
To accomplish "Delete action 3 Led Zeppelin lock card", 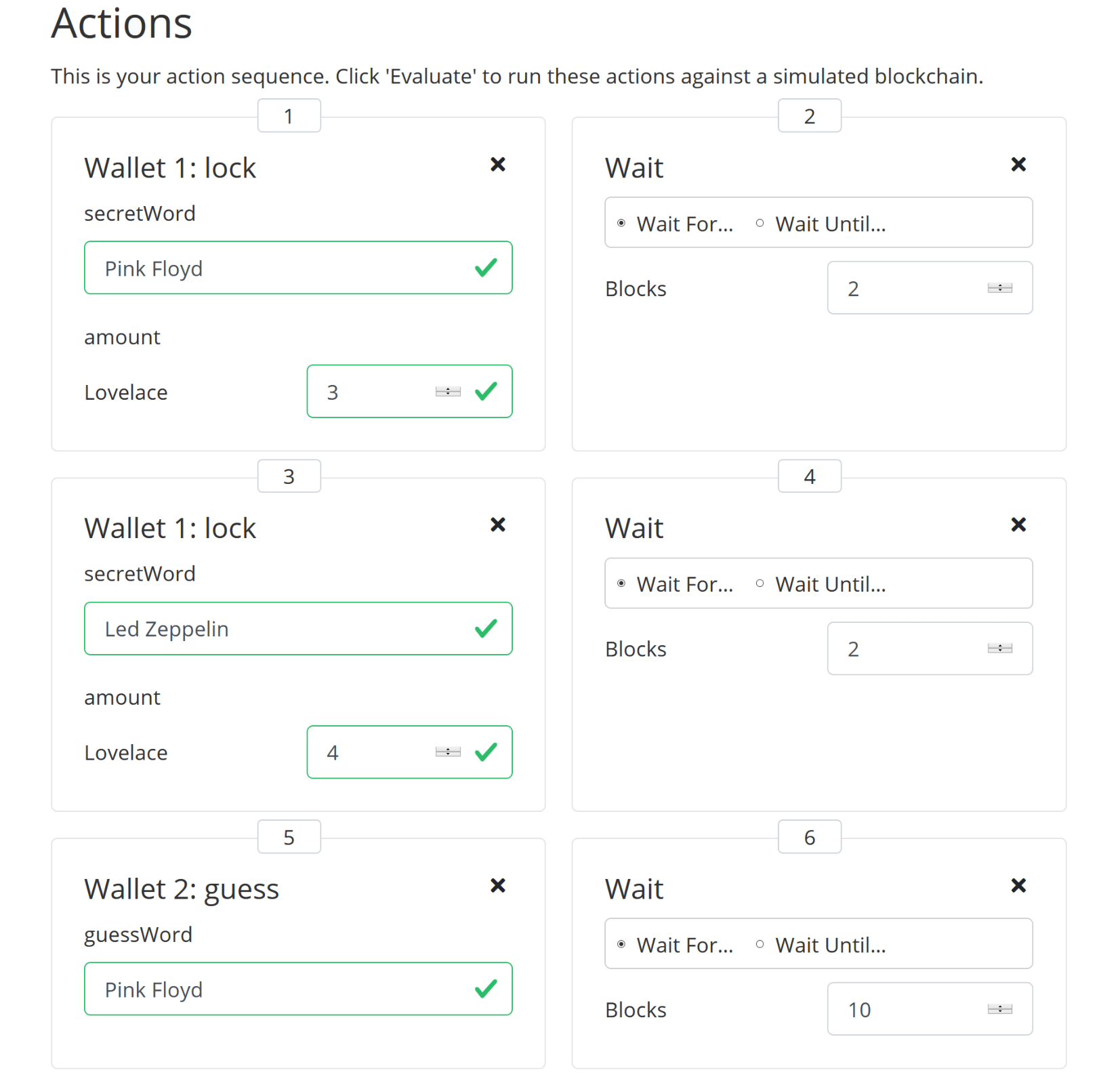I will point(497,525).
